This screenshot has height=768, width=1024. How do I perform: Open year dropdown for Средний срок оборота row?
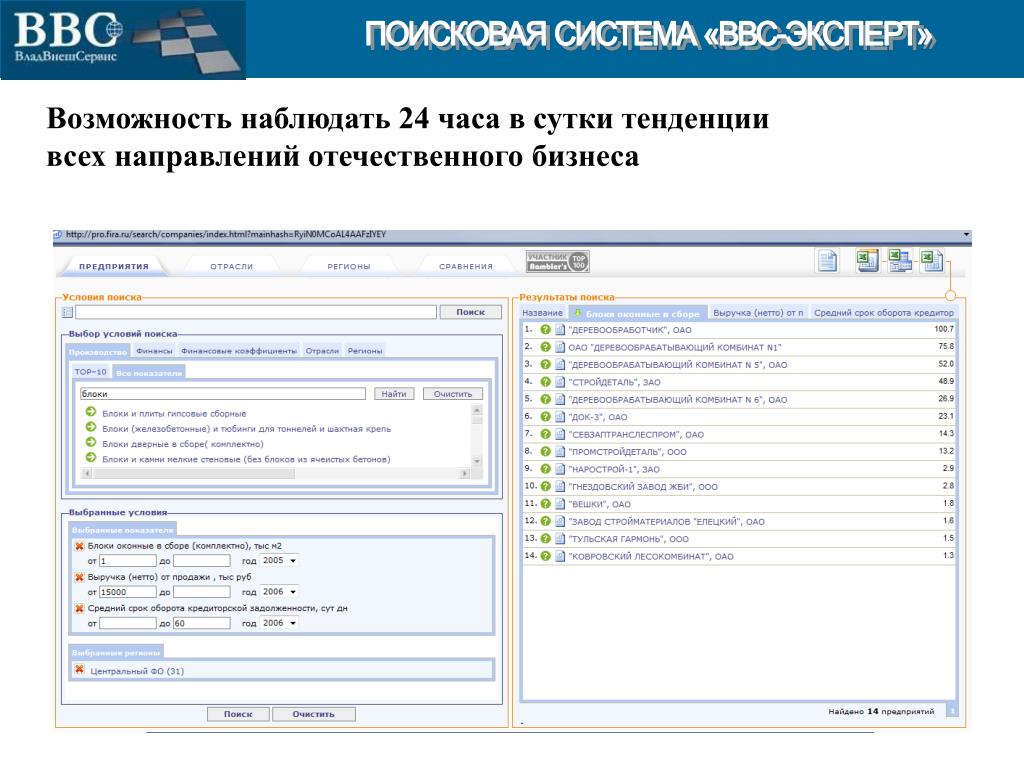279,623
